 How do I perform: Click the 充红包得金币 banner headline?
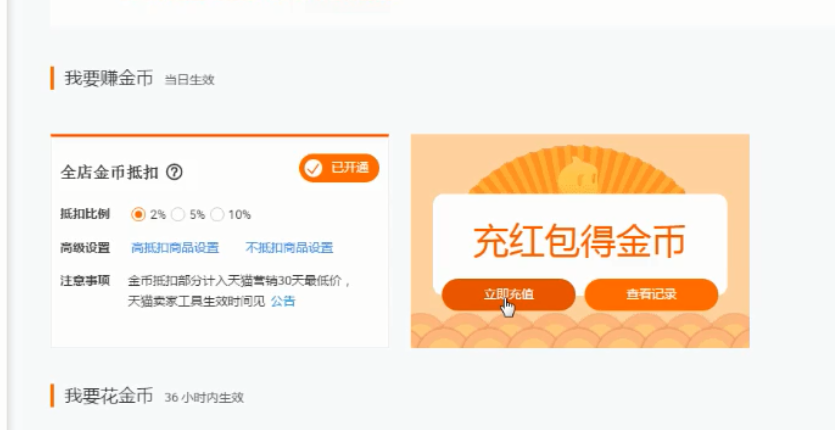coord(579,242)
